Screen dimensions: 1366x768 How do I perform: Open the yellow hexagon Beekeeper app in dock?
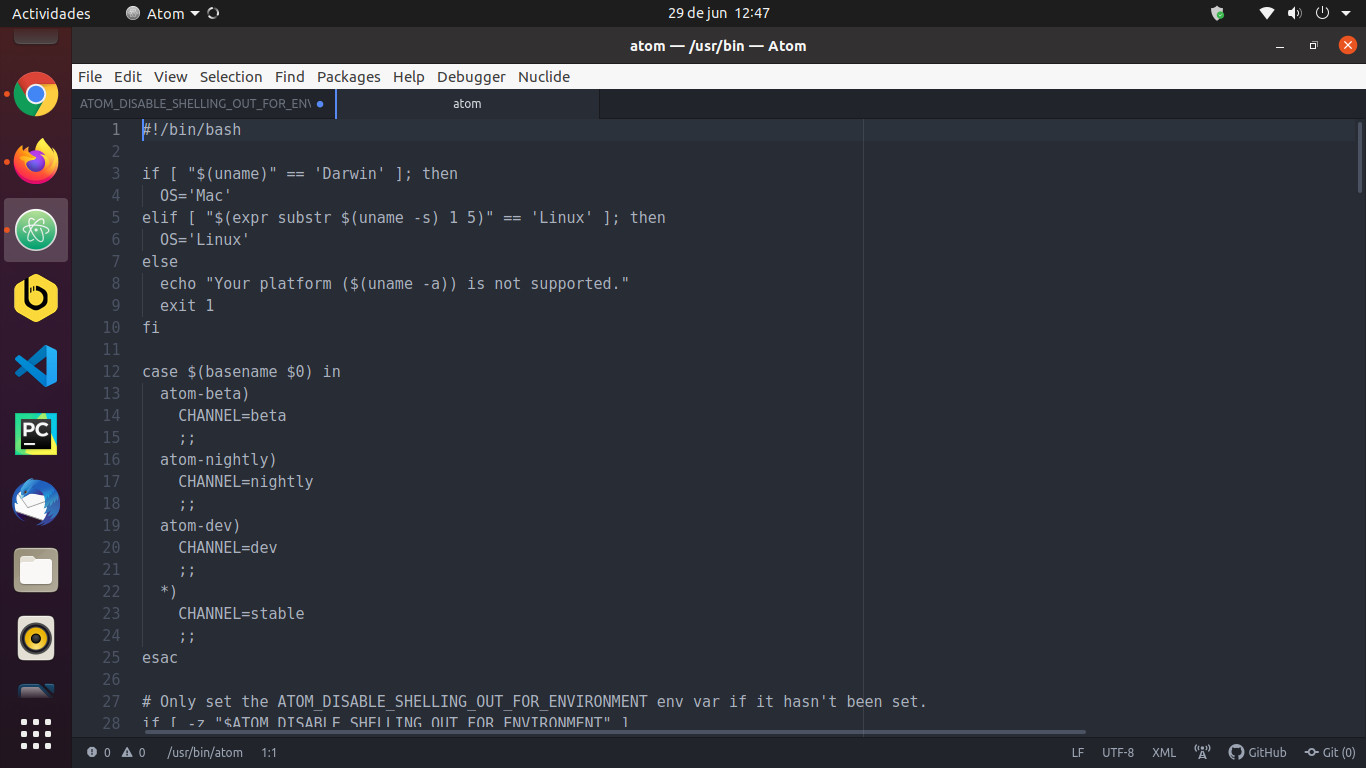36,297
